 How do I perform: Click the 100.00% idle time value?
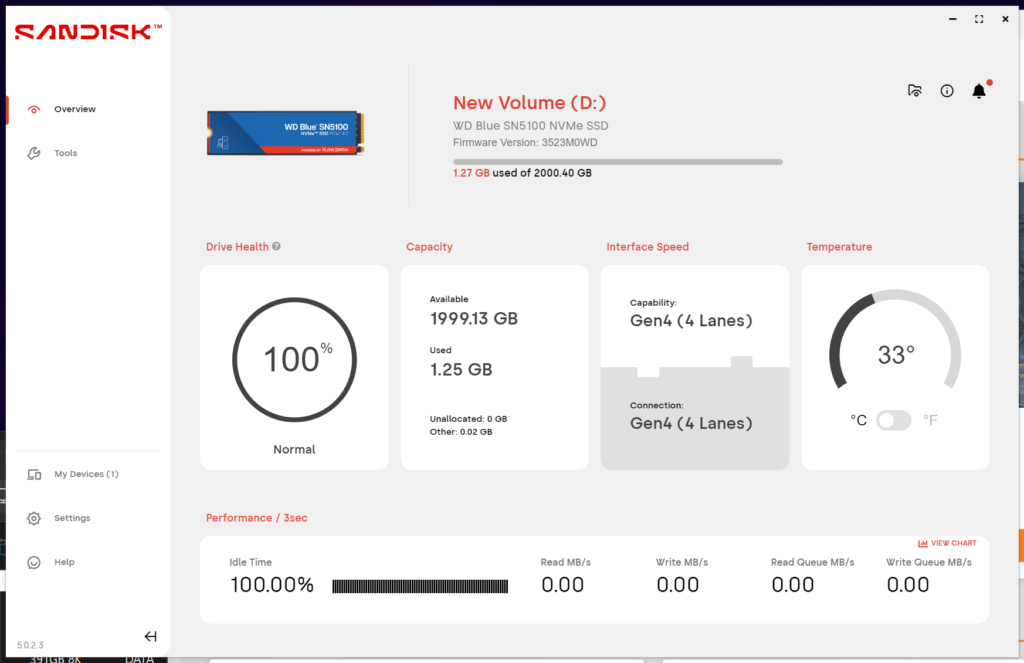click(x=272, y=585)
